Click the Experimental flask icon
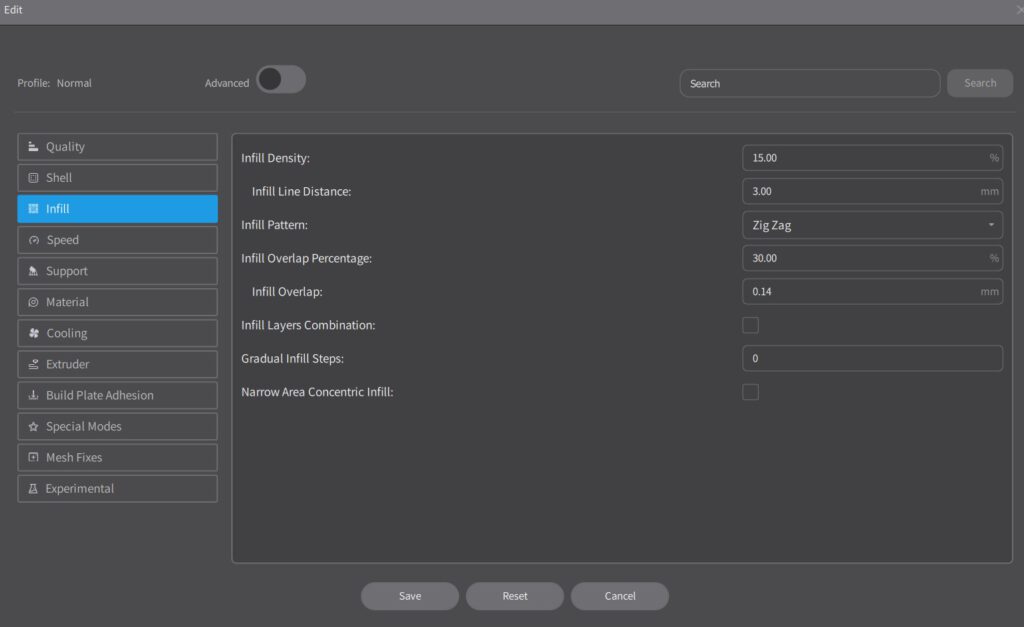Image resolution: width=1024 pixels, height=627 pixels. [33, 489]
